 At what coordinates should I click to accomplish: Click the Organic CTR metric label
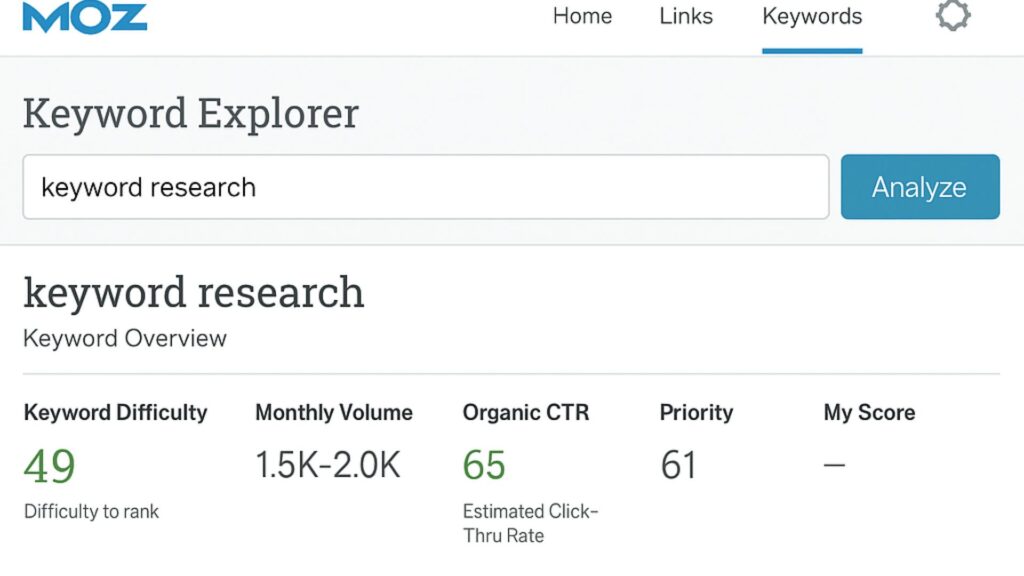click(526, 412)
